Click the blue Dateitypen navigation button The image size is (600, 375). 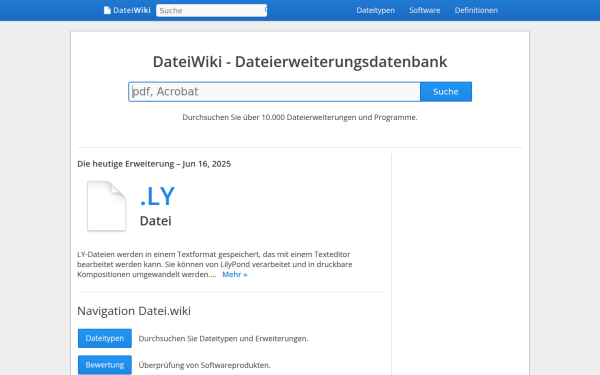[105, 338]
